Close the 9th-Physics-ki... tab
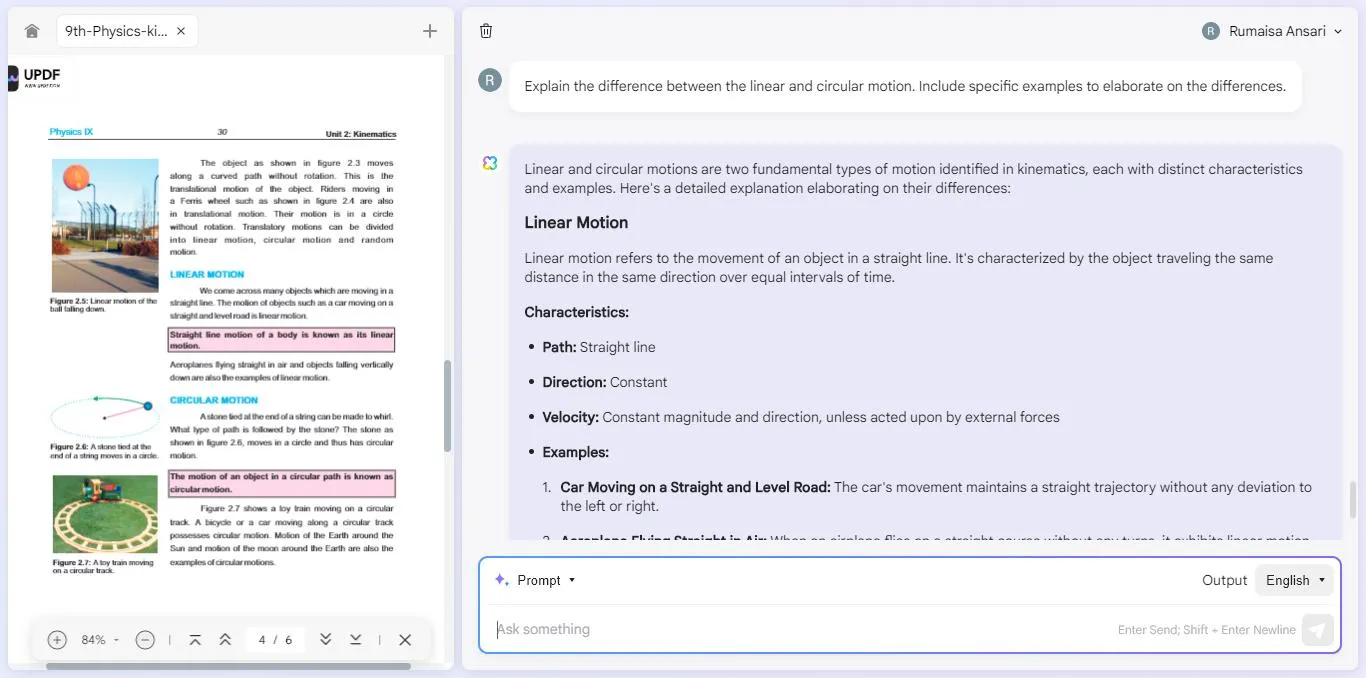Viewport: 1366px width, 678px height. point(181,31)
